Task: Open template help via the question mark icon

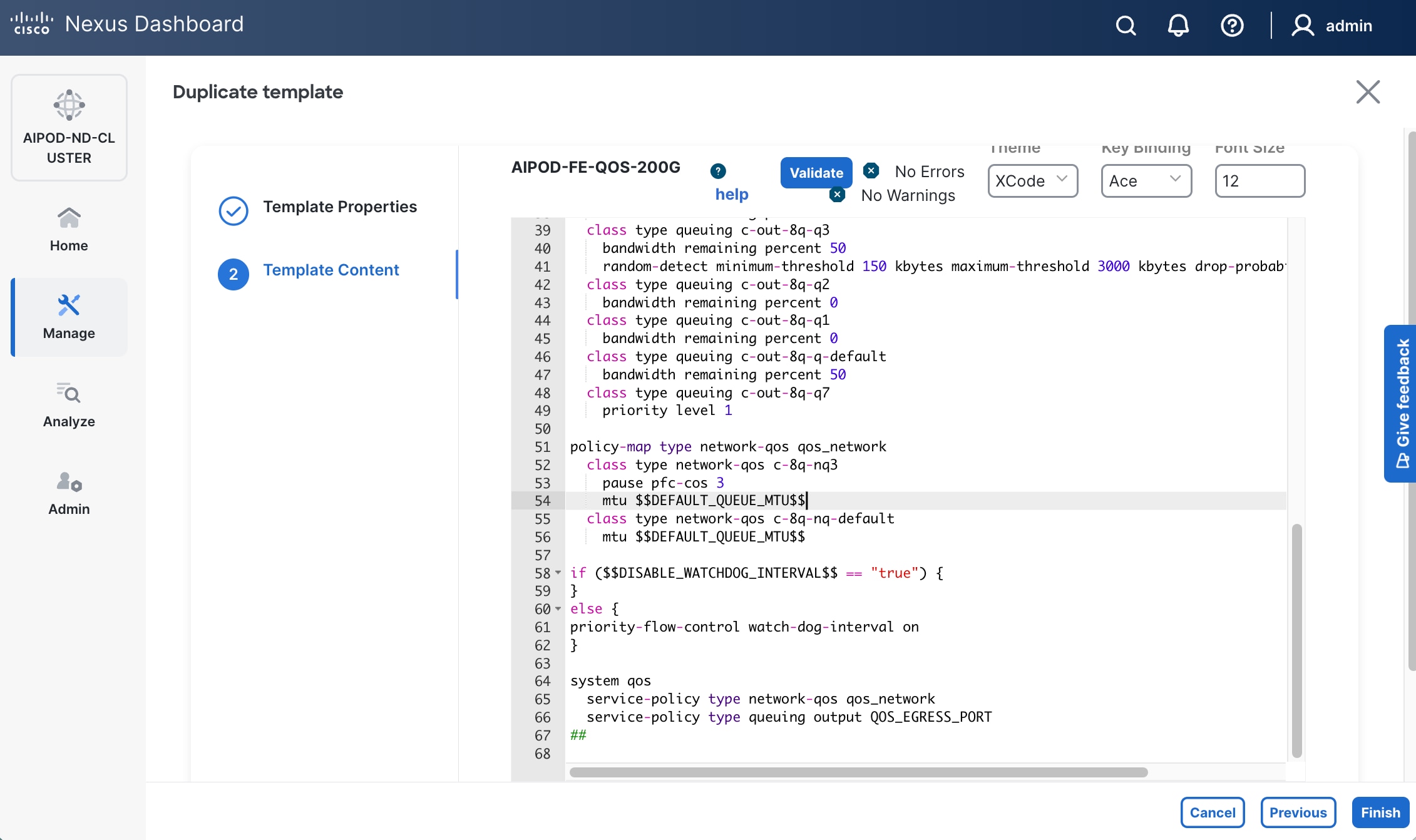Action: point(717,170)
